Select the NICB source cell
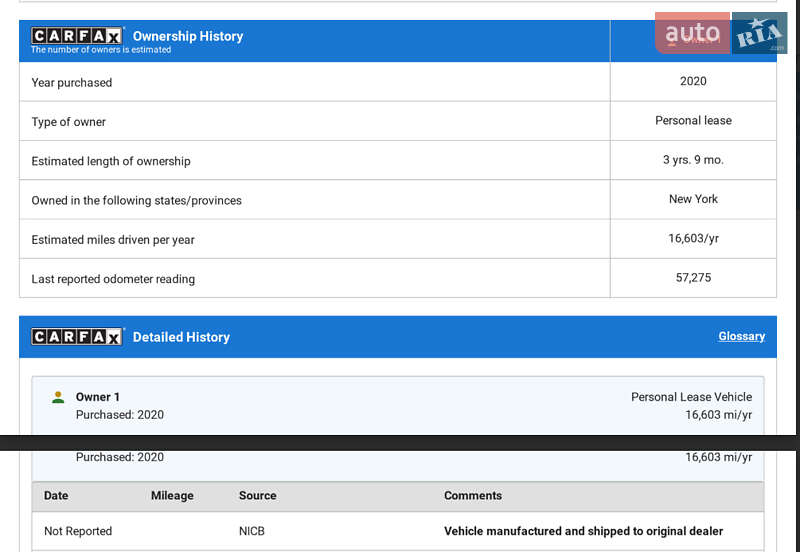Image resolution: width=800 pixels, height=552 pixels. 252,531
